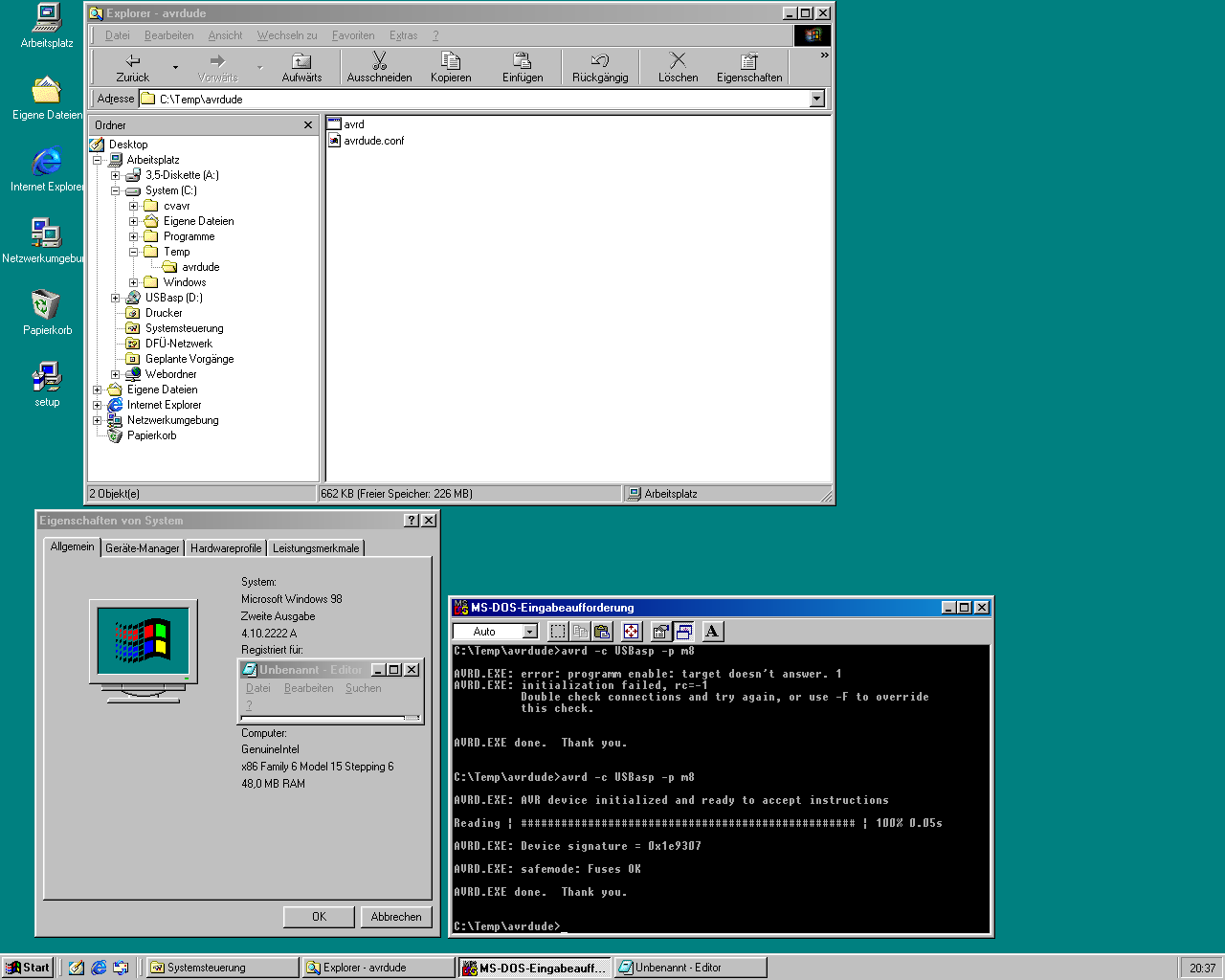Open the Extras menu
The height and width of the screenshot is (980, 1225).
tap(404, 35)
